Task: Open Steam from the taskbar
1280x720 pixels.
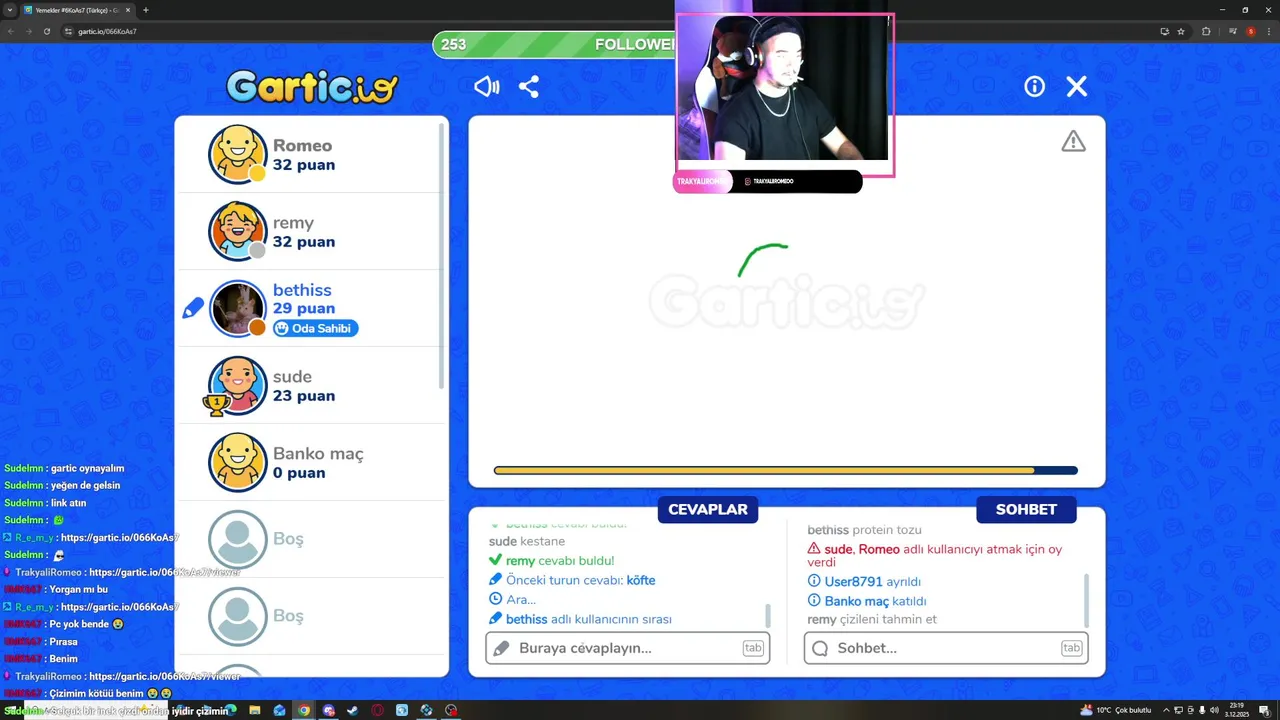Action: click(352, 710)
